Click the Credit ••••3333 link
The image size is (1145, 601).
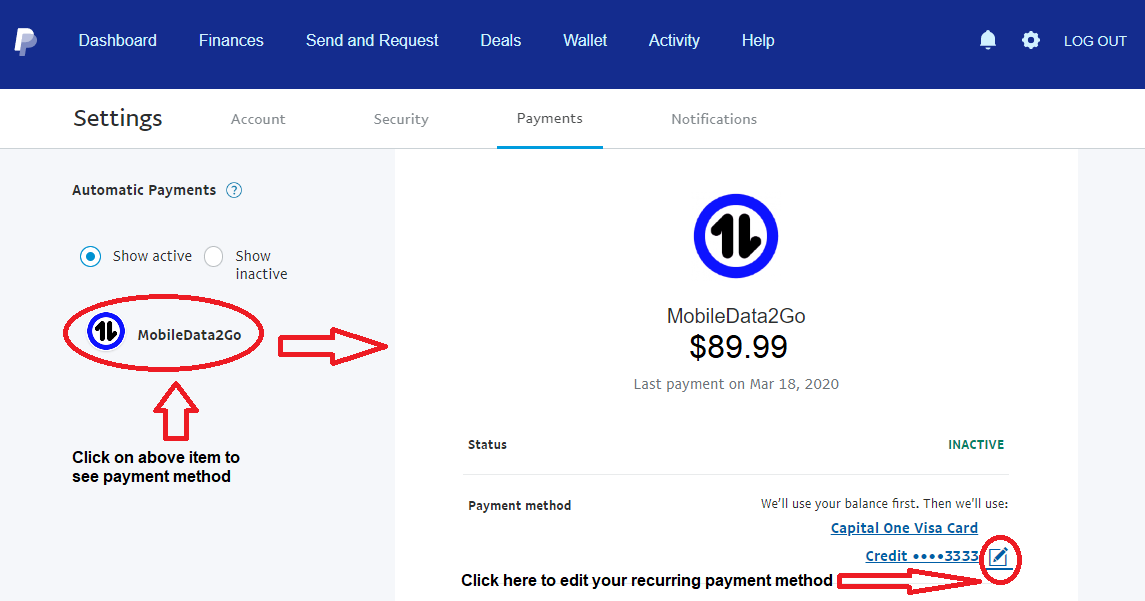922,556
